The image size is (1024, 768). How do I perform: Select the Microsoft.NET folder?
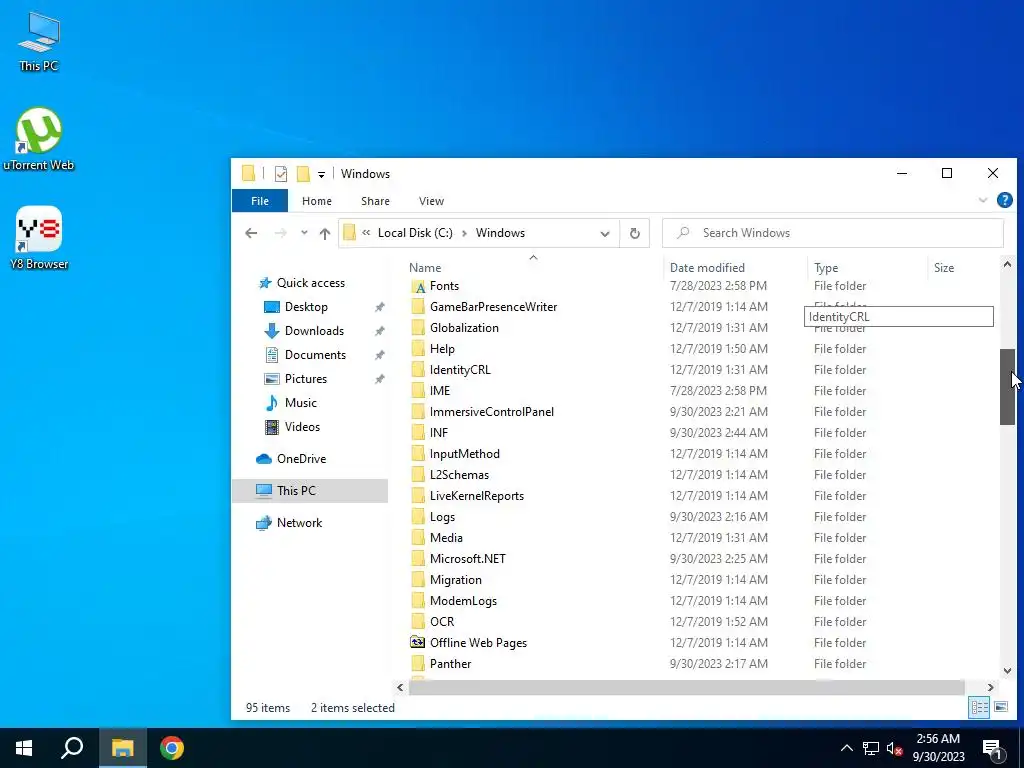click(468, 559)
